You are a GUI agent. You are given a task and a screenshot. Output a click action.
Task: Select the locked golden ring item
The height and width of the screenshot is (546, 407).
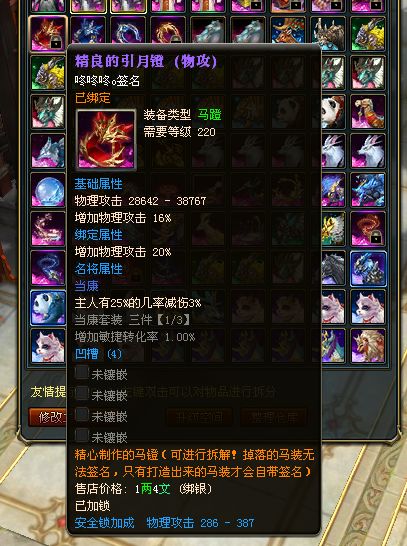168,33
